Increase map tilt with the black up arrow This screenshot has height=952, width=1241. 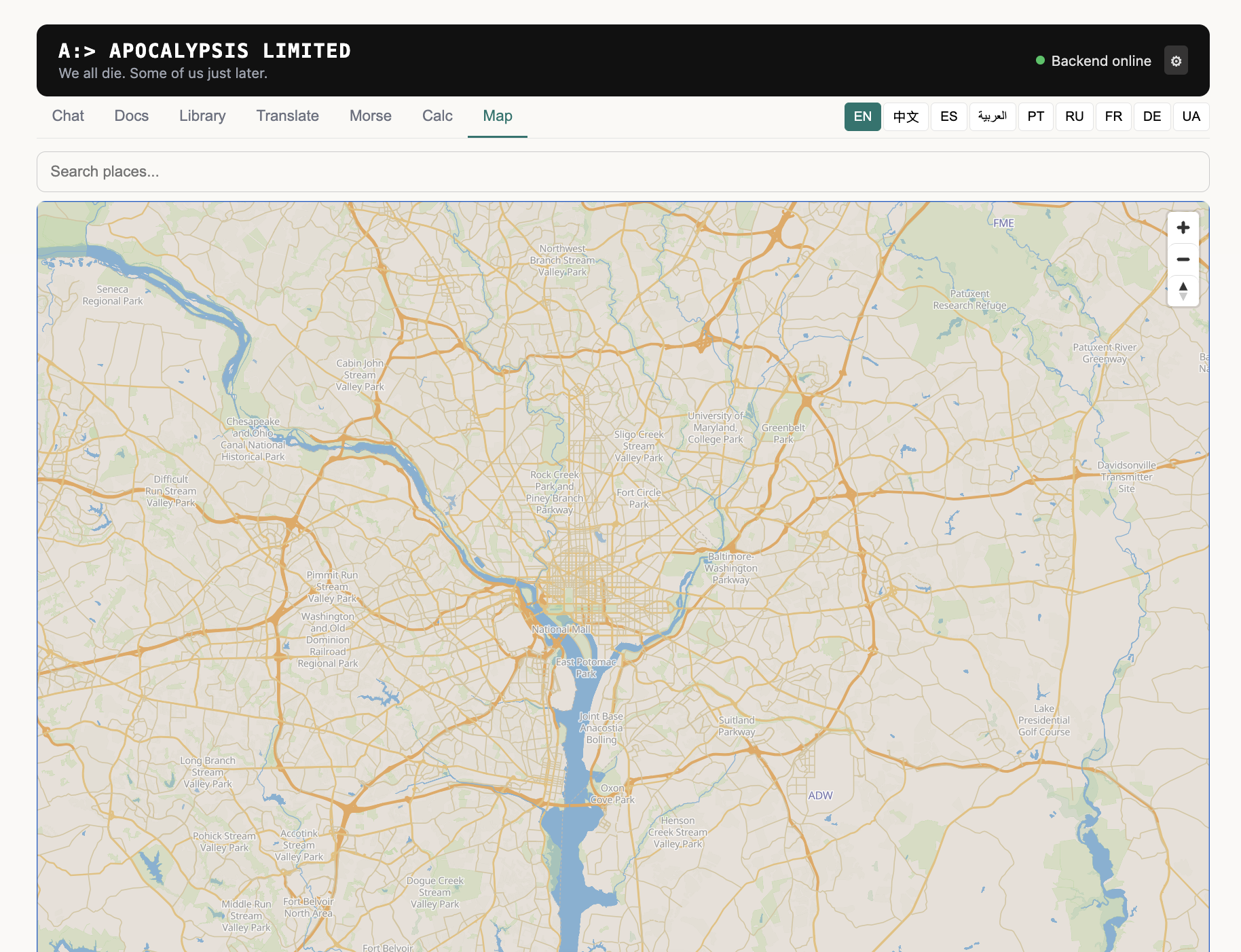click(1183, 287)
